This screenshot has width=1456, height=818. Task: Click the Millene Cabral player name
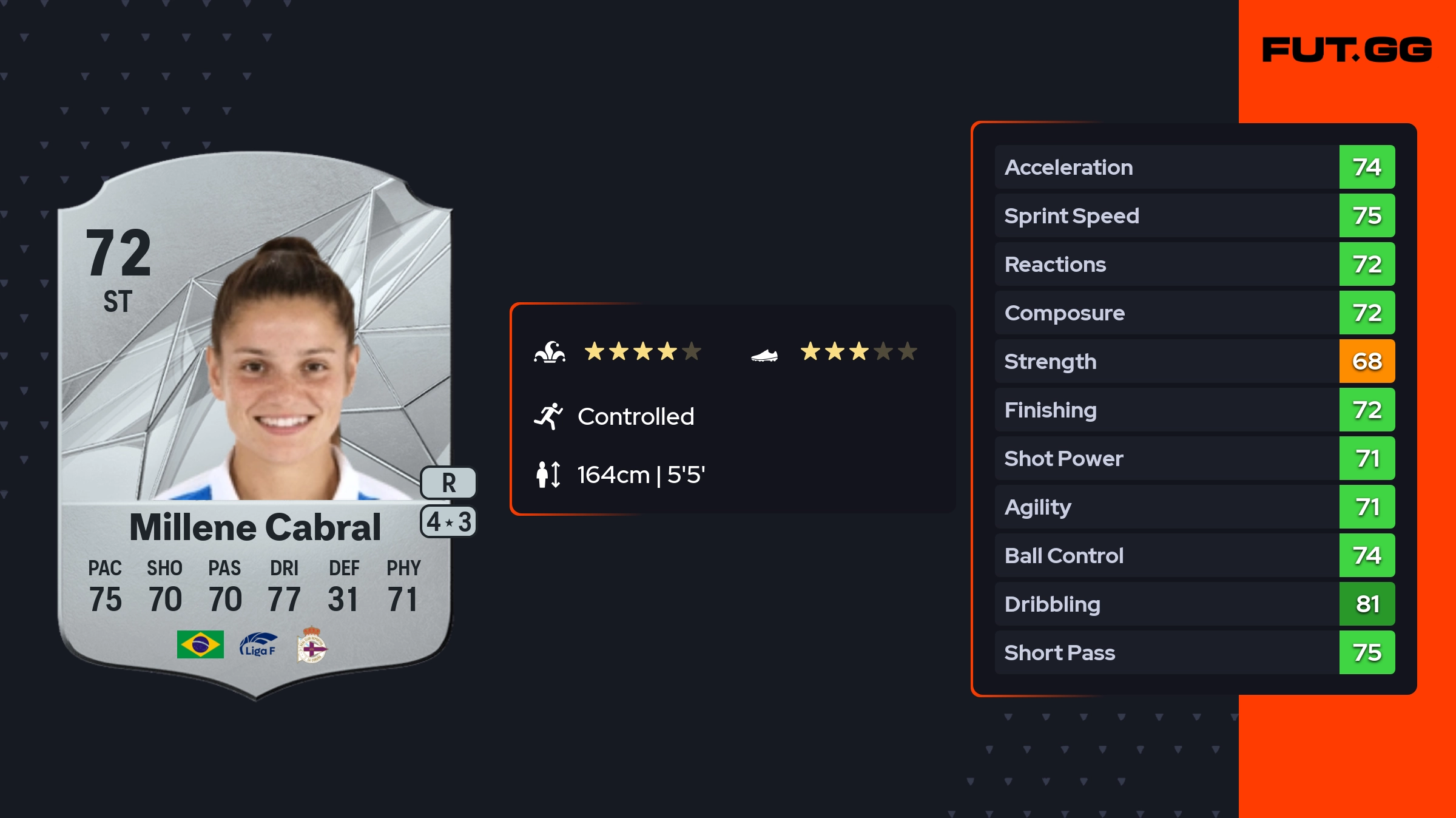(x=255, y=527)
